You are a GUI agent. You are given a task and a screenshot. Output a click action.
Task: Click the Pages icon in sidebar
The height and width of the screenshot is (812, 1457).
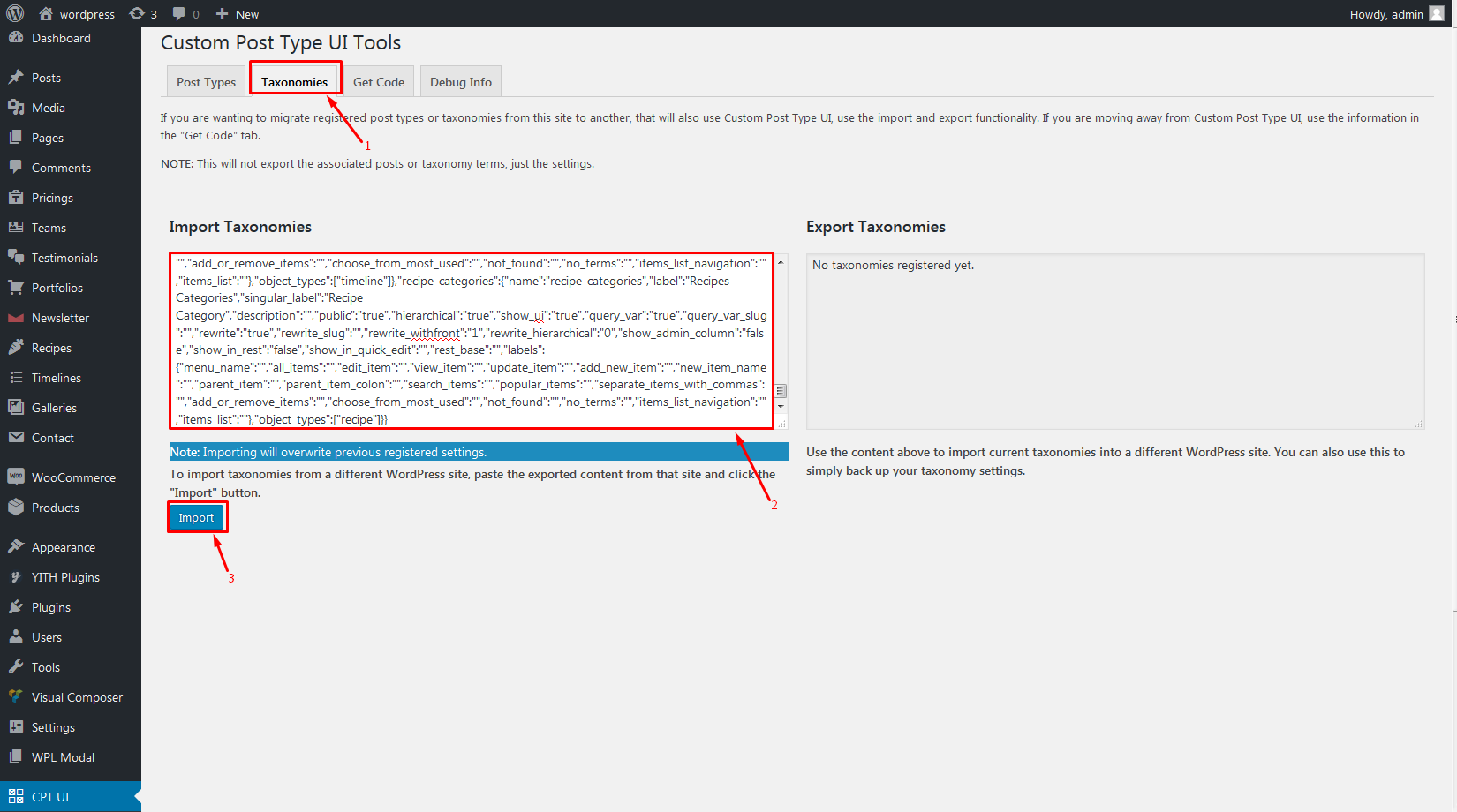point(16,138)
